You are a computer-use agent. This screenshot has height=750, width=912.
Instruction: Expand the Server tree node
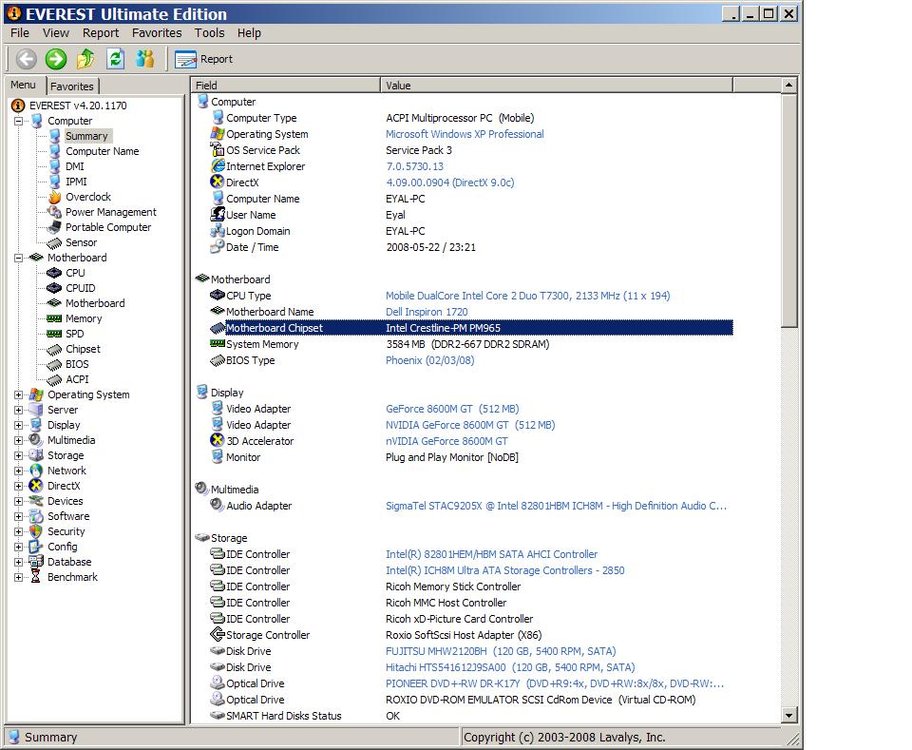tap(19, 410)
